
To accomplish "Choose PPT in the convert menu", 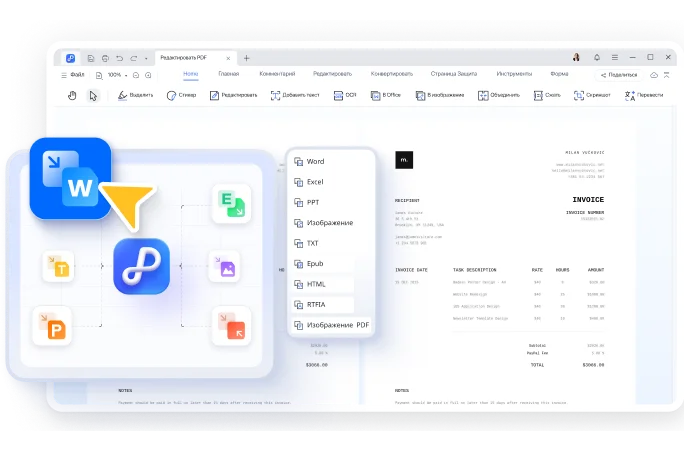I will [x=307, y=202].
